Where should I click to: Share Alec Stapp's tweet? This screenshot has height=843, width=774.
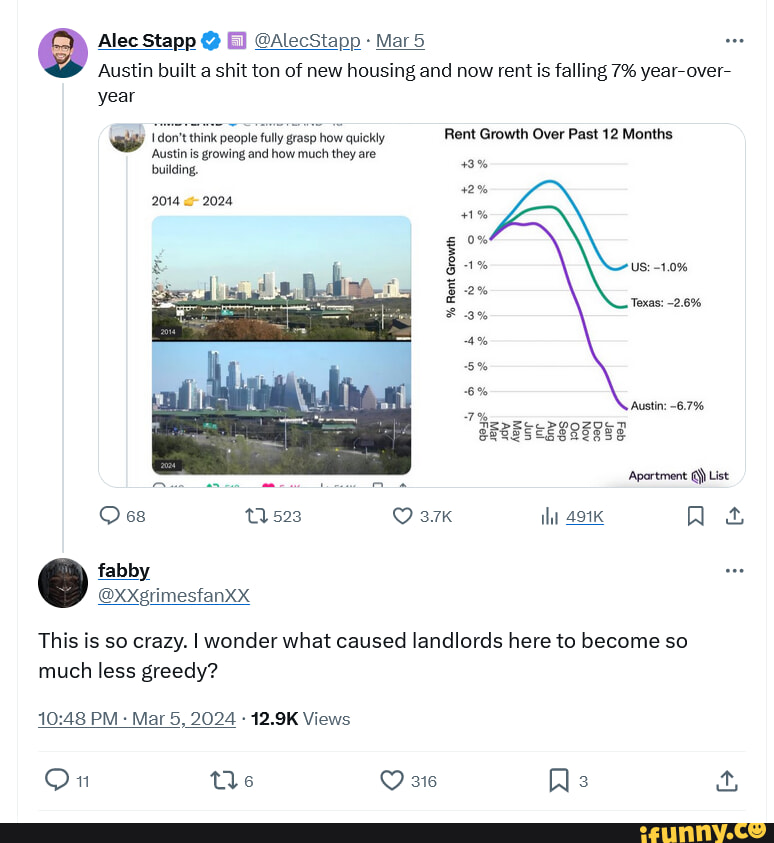[x=734, y=516]
